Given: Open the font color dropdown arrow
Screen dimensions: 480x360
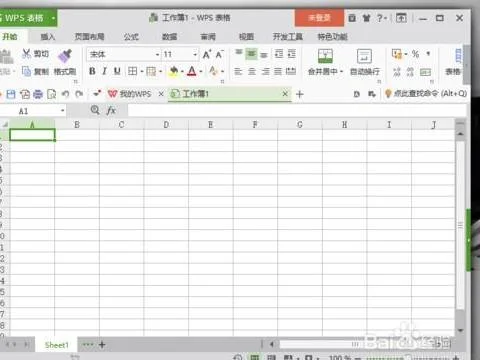Looking at the screenshot, I should (x=201, y=71).
